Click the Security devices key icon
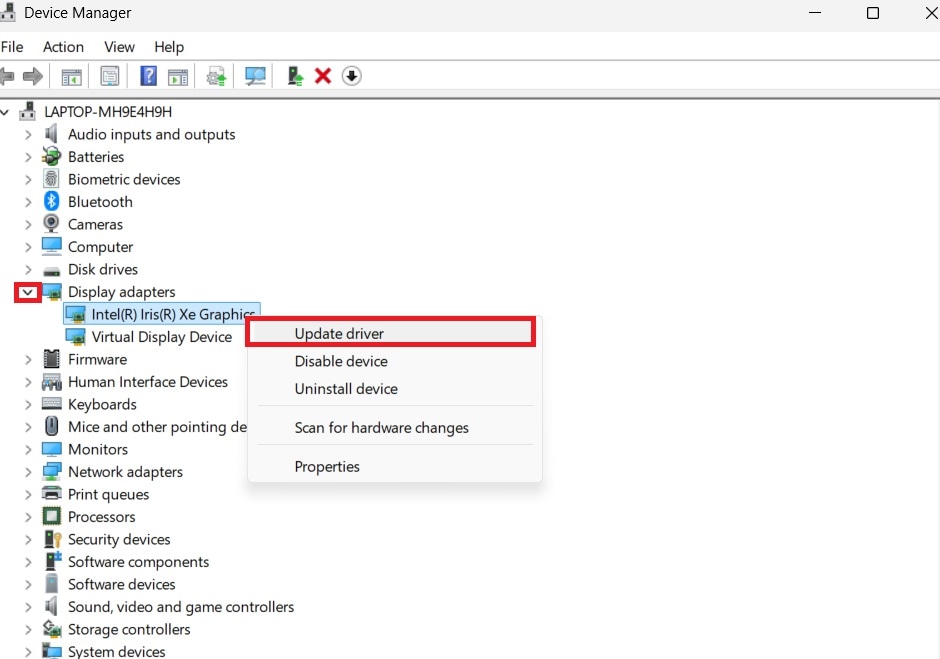Screen dimensions: 940x659 click(53, 538)
